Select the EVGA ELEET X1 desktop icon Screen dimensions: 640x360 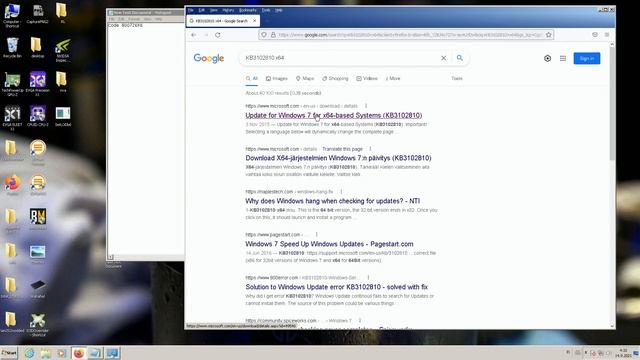pyautogui.click(x=12, y=118)
